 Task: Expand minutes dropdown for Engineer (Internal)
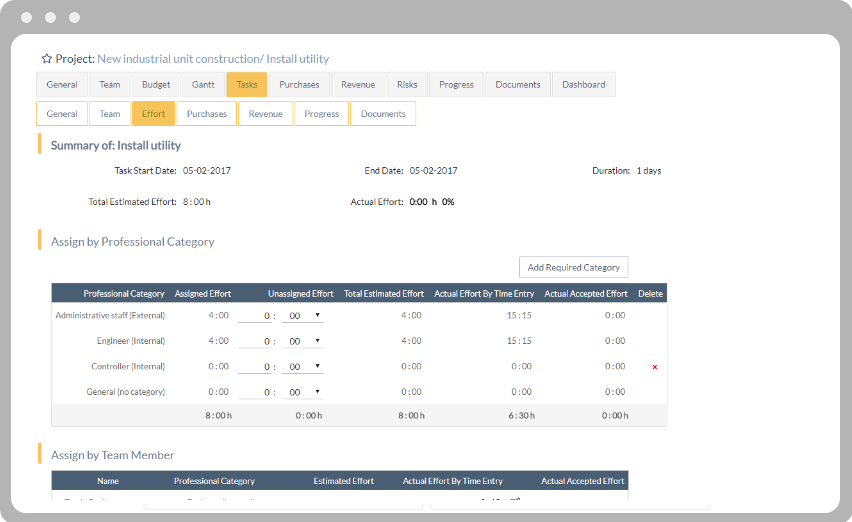(x=304, y=341)
